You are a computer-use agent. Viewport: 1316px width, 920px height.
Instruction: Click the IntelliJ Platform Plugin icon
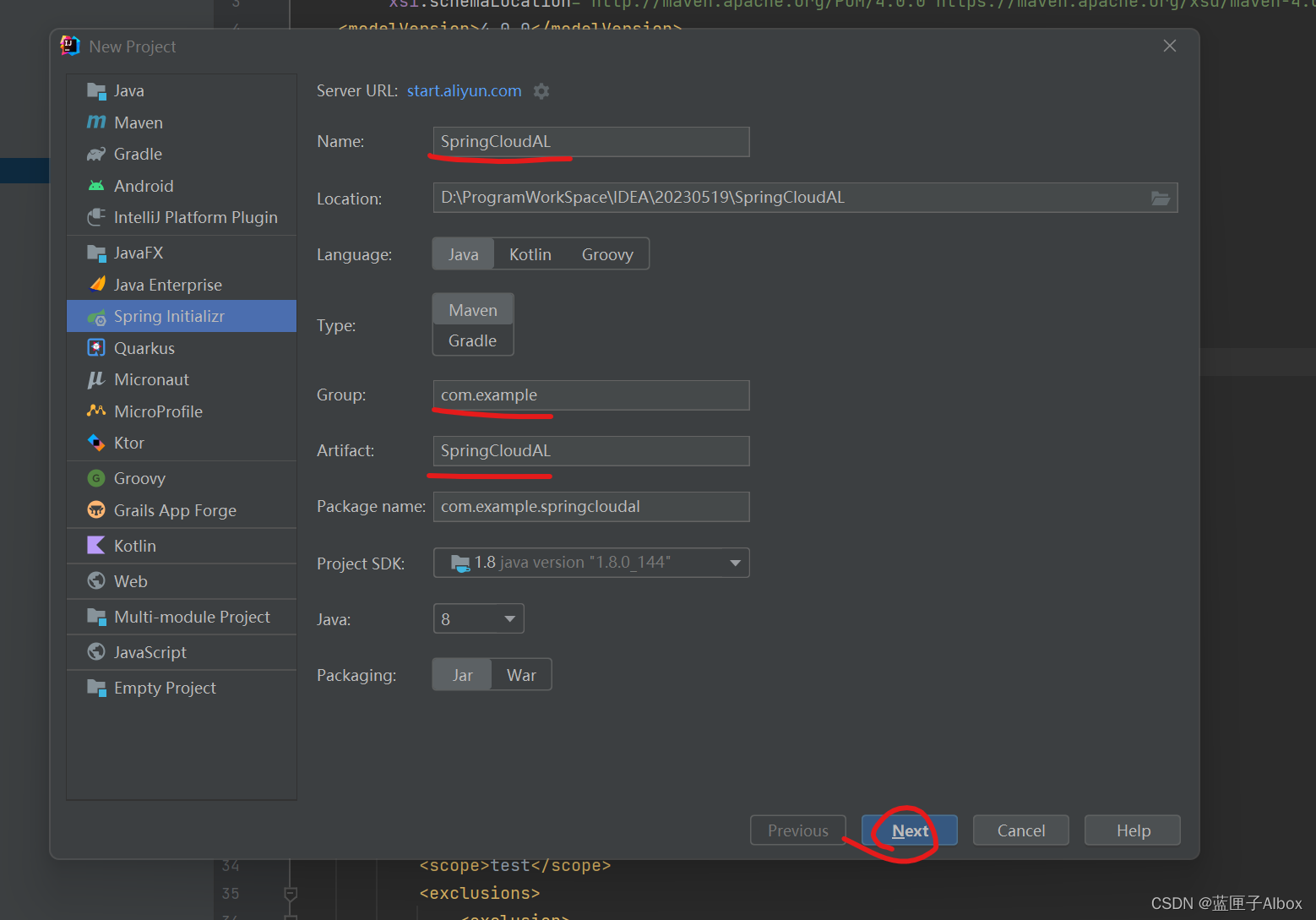[96, 217]
